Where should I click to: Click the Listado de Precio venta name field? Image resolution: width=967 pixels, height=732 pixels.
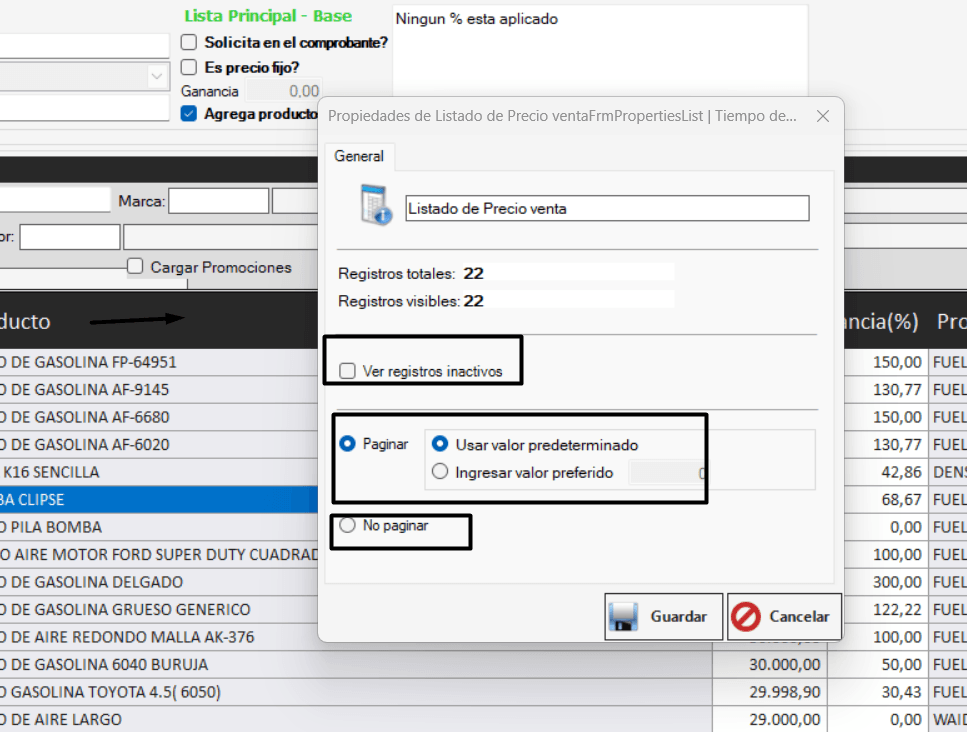point(606,208)
